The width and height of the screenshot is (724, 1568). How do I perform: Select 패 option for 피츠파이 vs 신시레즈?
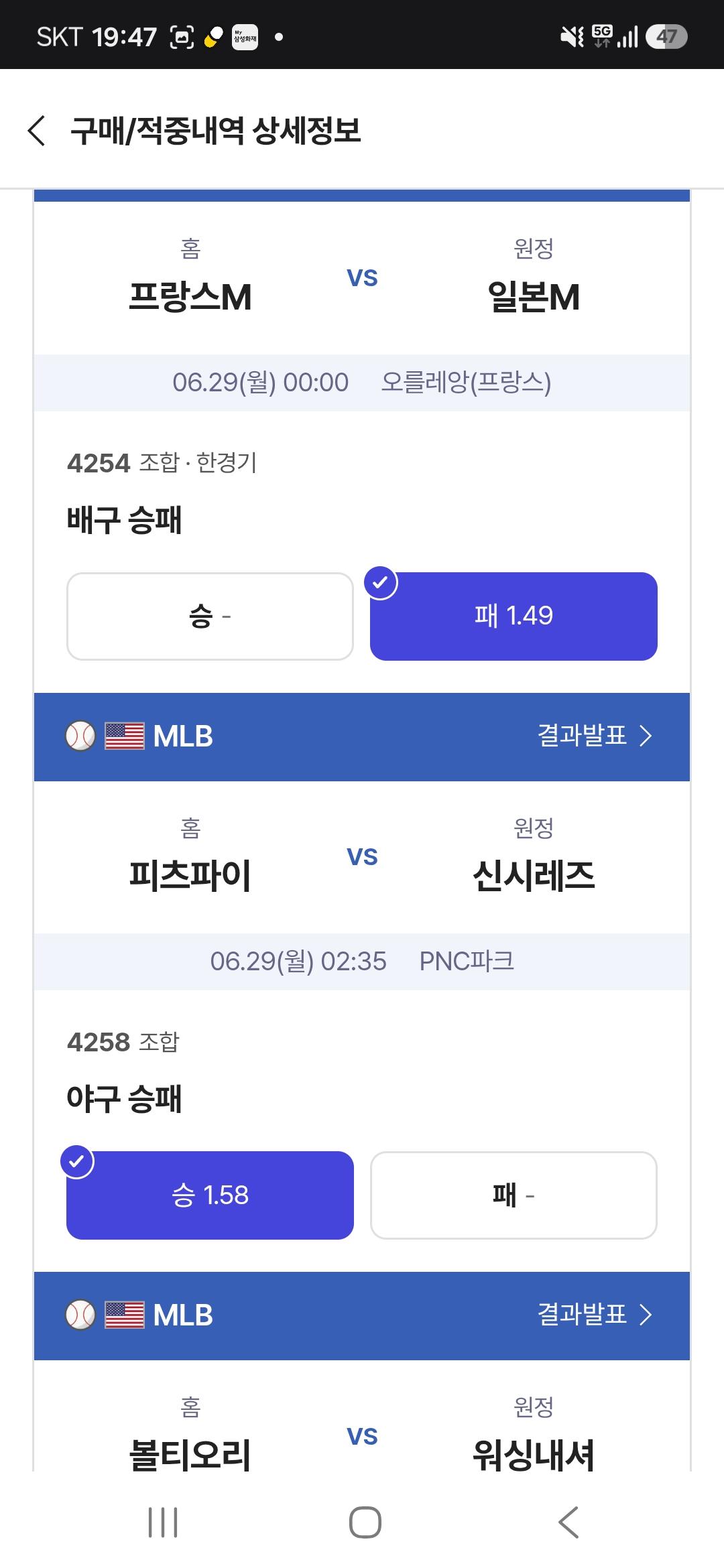(514, 1195)
